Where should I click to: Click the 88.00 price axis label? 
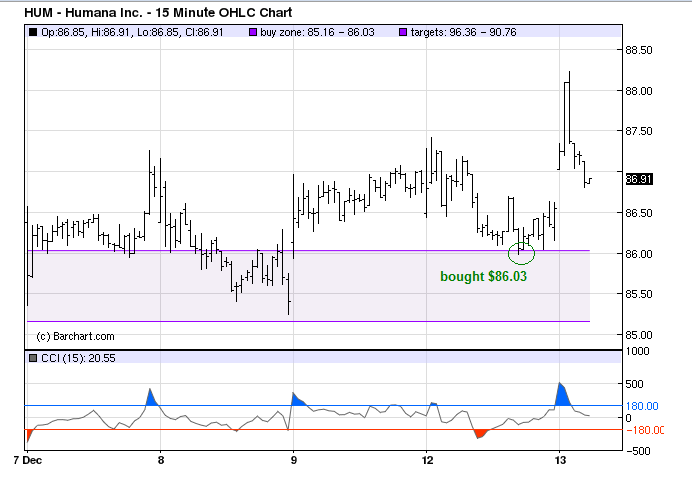pos(639,91)
